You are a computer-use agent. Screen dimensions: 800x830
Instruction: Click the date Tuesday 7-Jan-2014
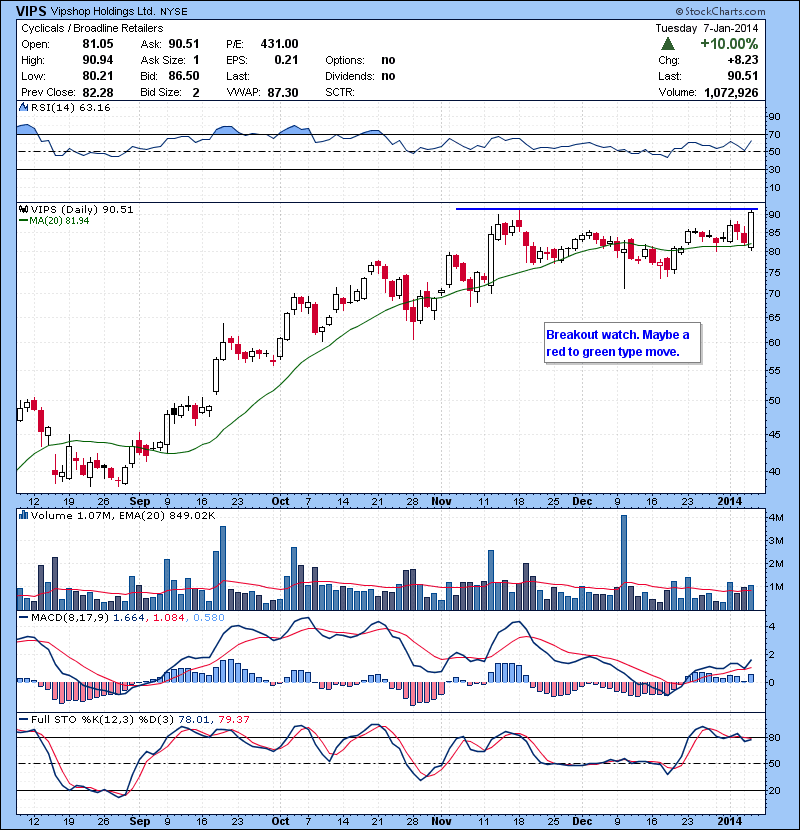coord(706,28)
